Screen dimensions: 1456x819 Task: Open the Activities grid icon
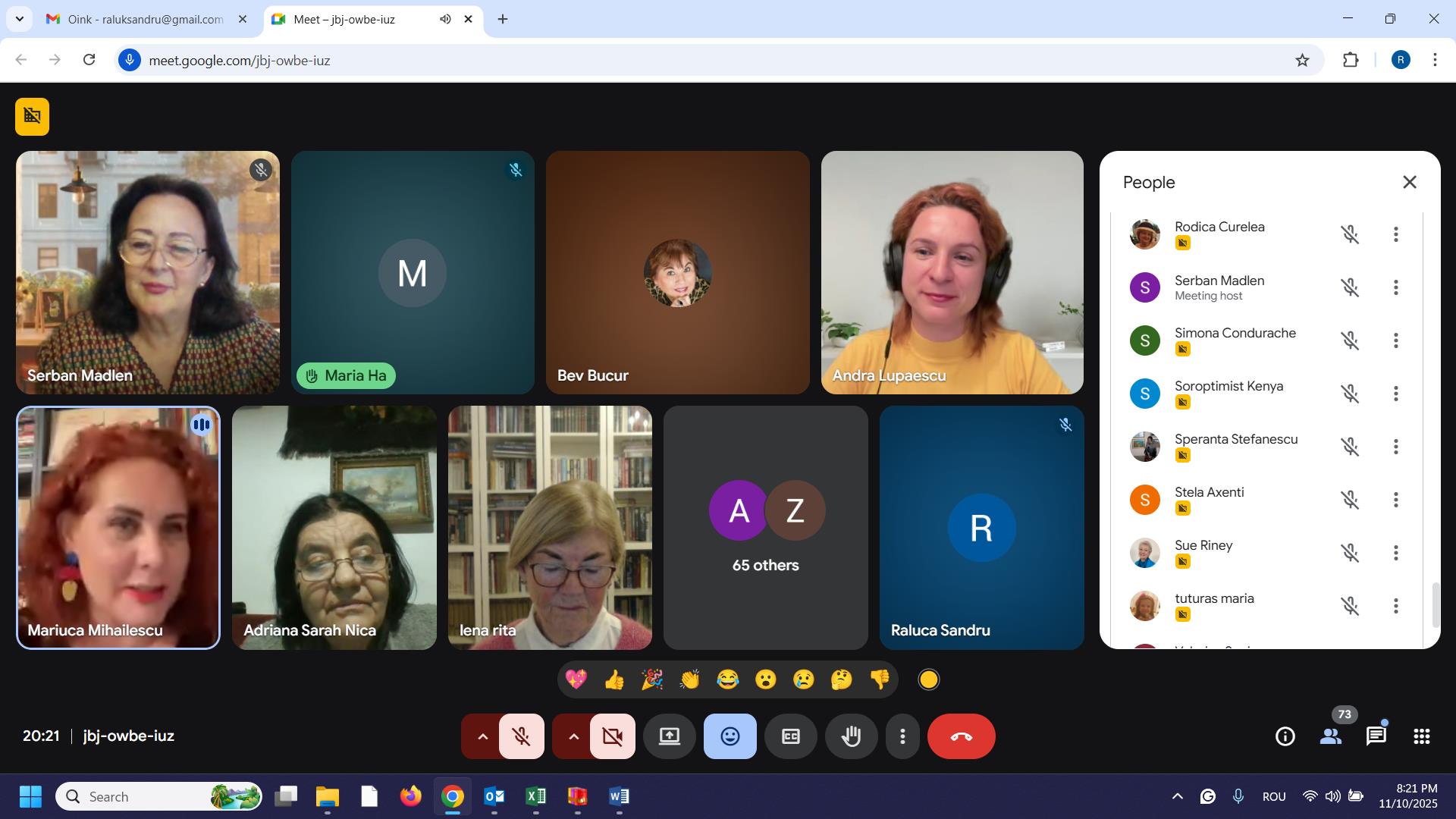[1421, 736]
